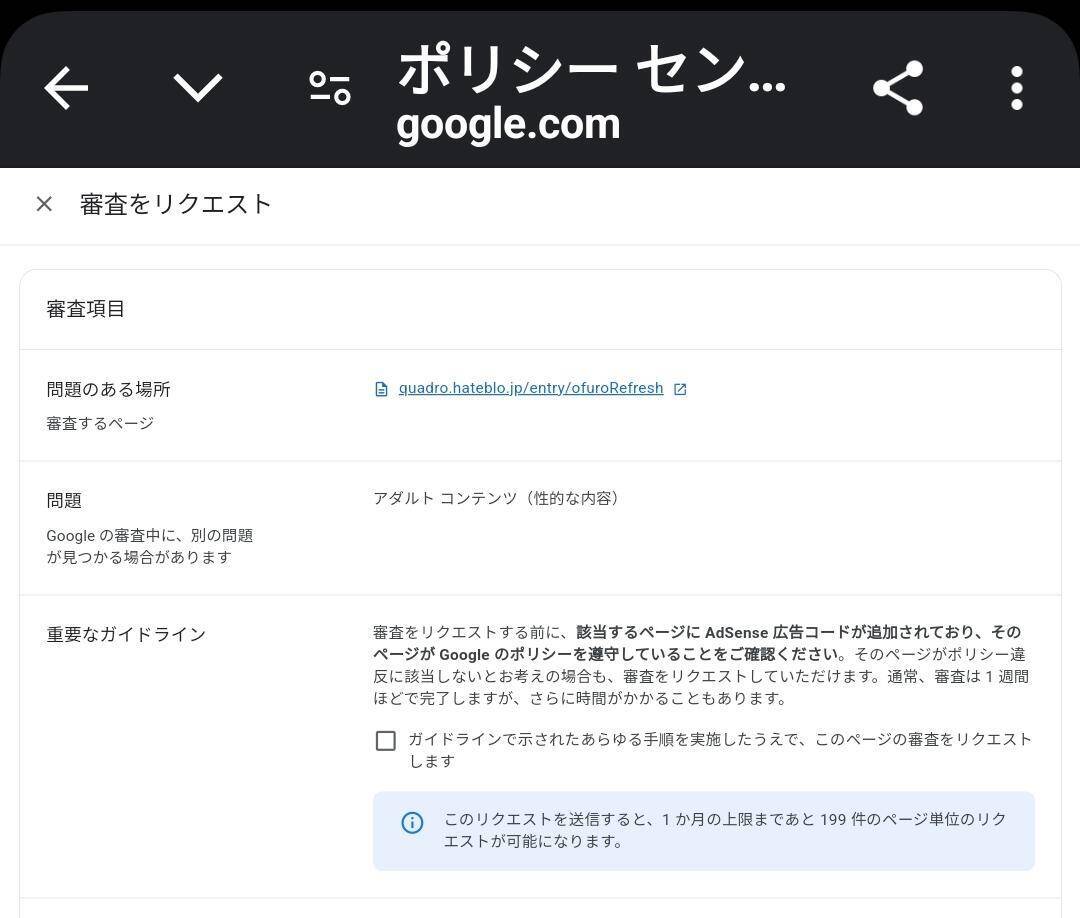Select the 問題 row label

click(x=64, y=500)
